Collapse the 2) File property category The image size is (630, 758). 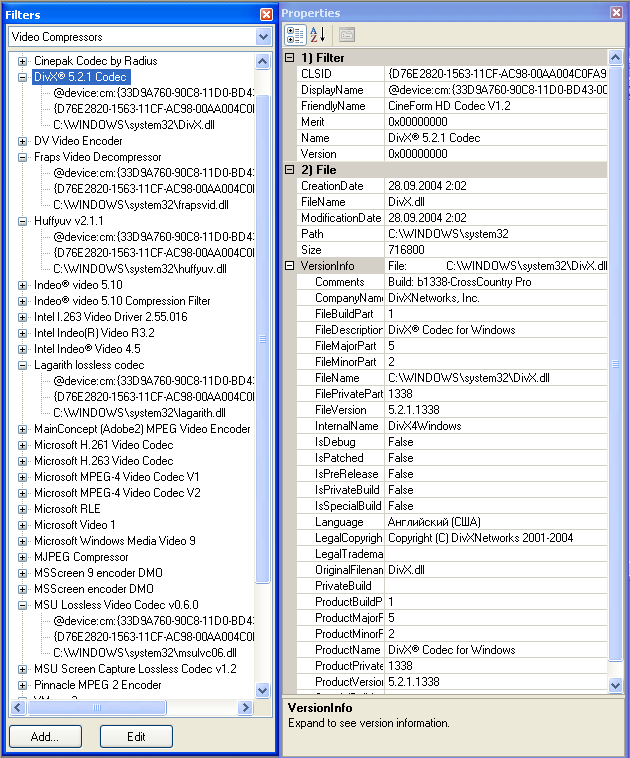coord(290,170)
